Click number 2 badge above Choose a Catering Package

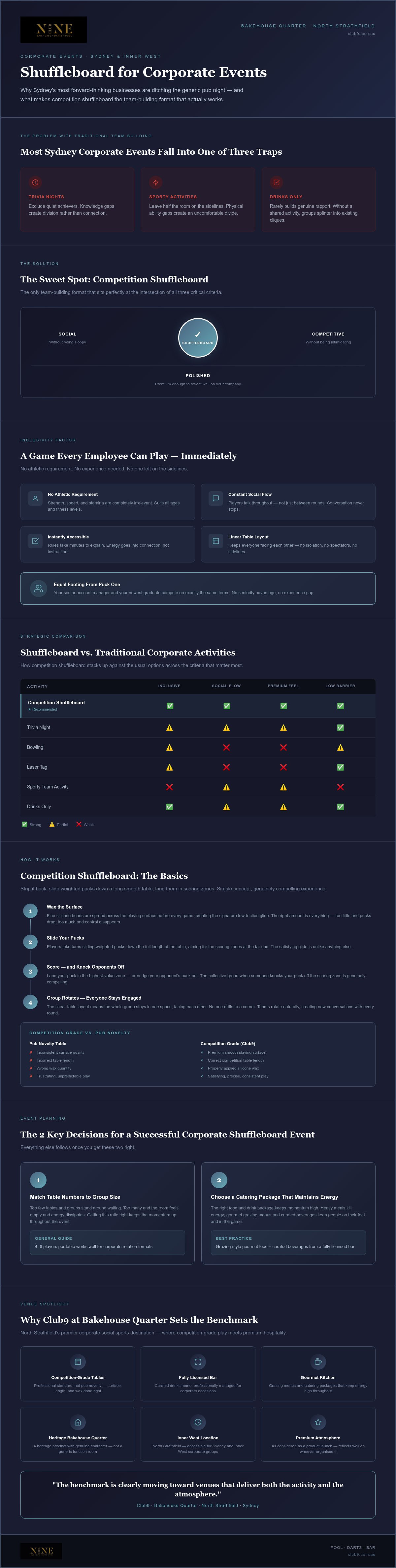[219, 1180]
